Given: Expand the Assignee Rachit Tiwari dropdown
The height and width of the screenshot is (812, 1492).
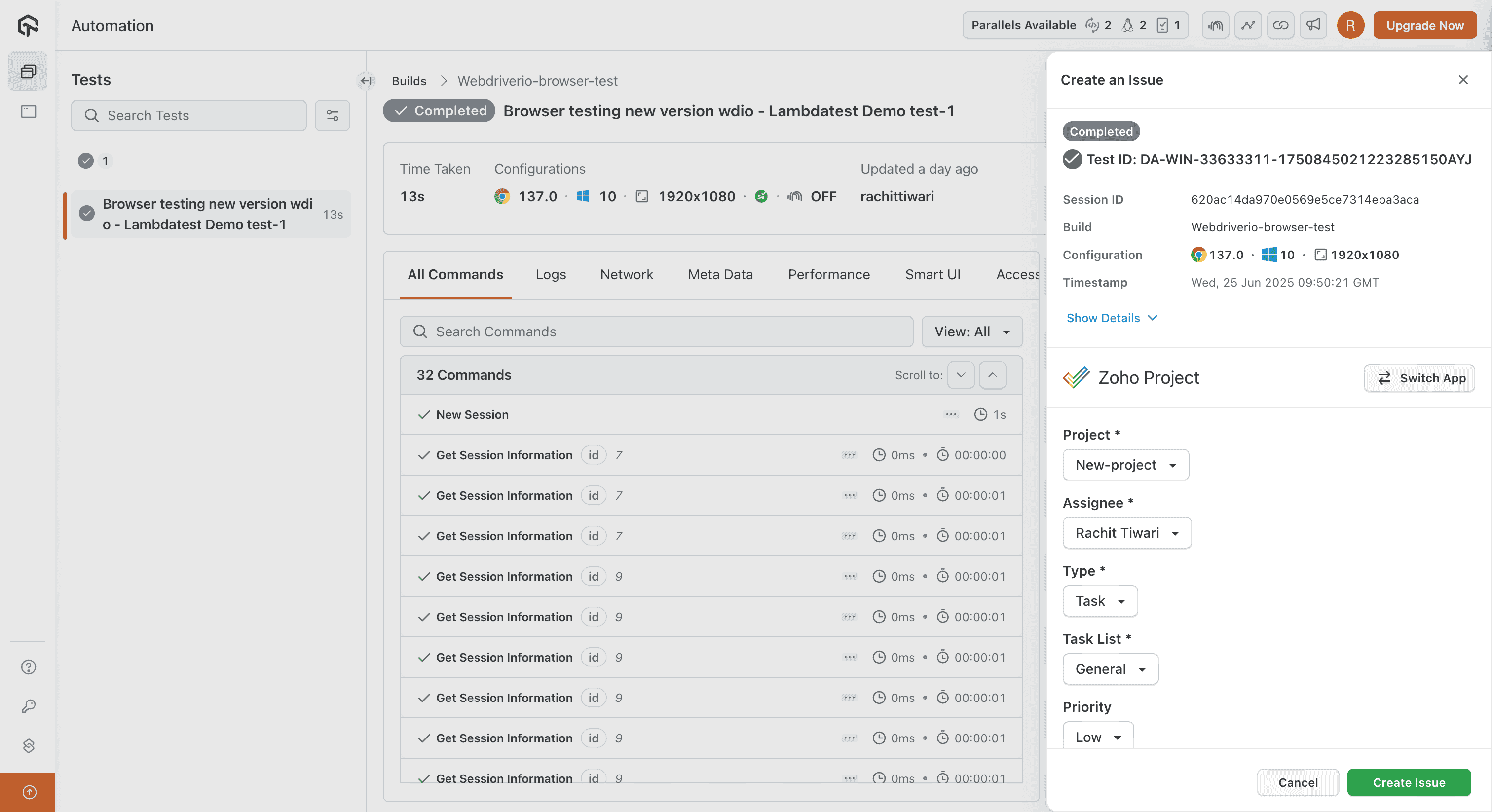Looking at the screenshot, I should [1126, 533].
